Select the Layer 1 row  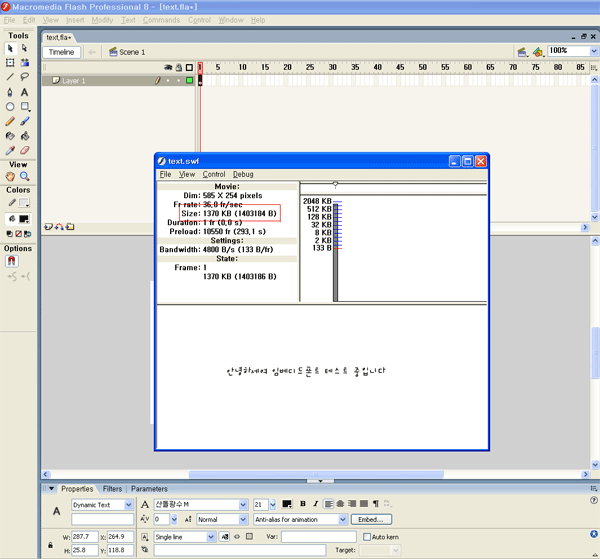(119, 80)
